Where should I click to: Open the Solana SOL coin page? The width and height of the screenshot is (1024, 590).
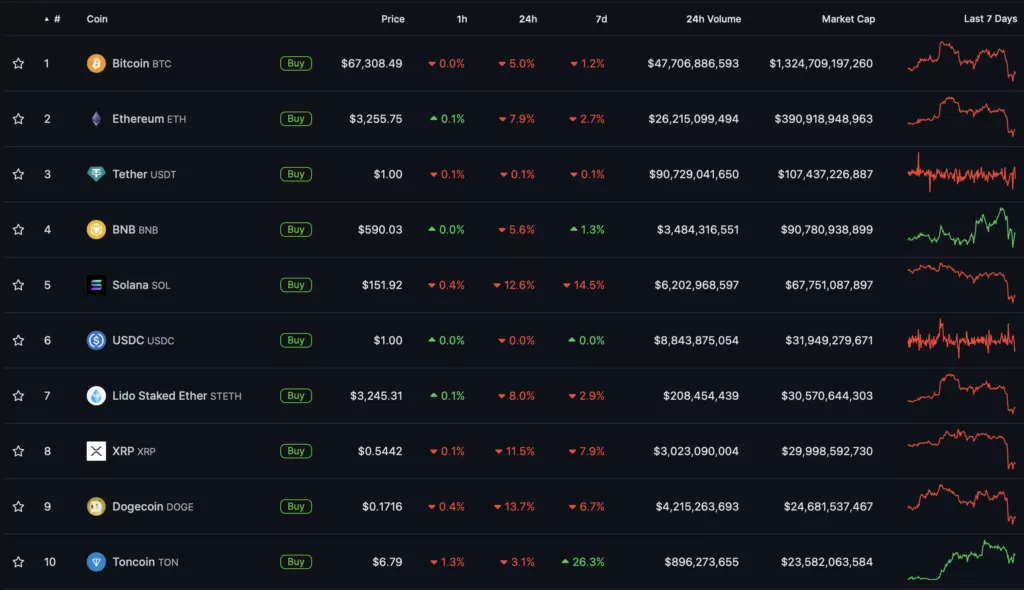click(x=141, y=285)
